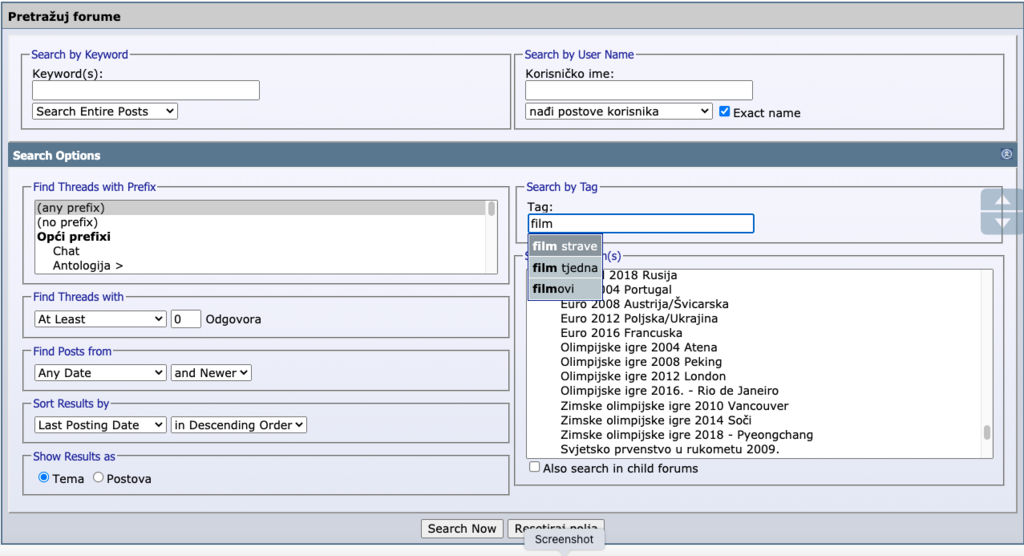Open the Search Entire Posts dropdown

(x=104, y=112)
